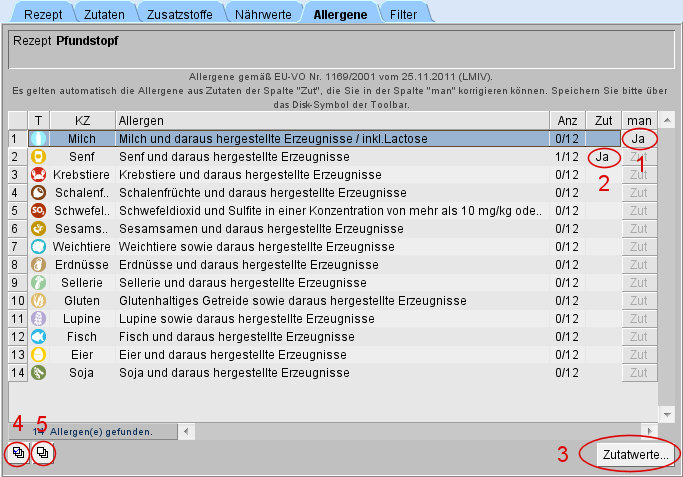Click the T column header
Viewport: 683px width, 477px height.
pyautogui.click(x=39, y=120)
